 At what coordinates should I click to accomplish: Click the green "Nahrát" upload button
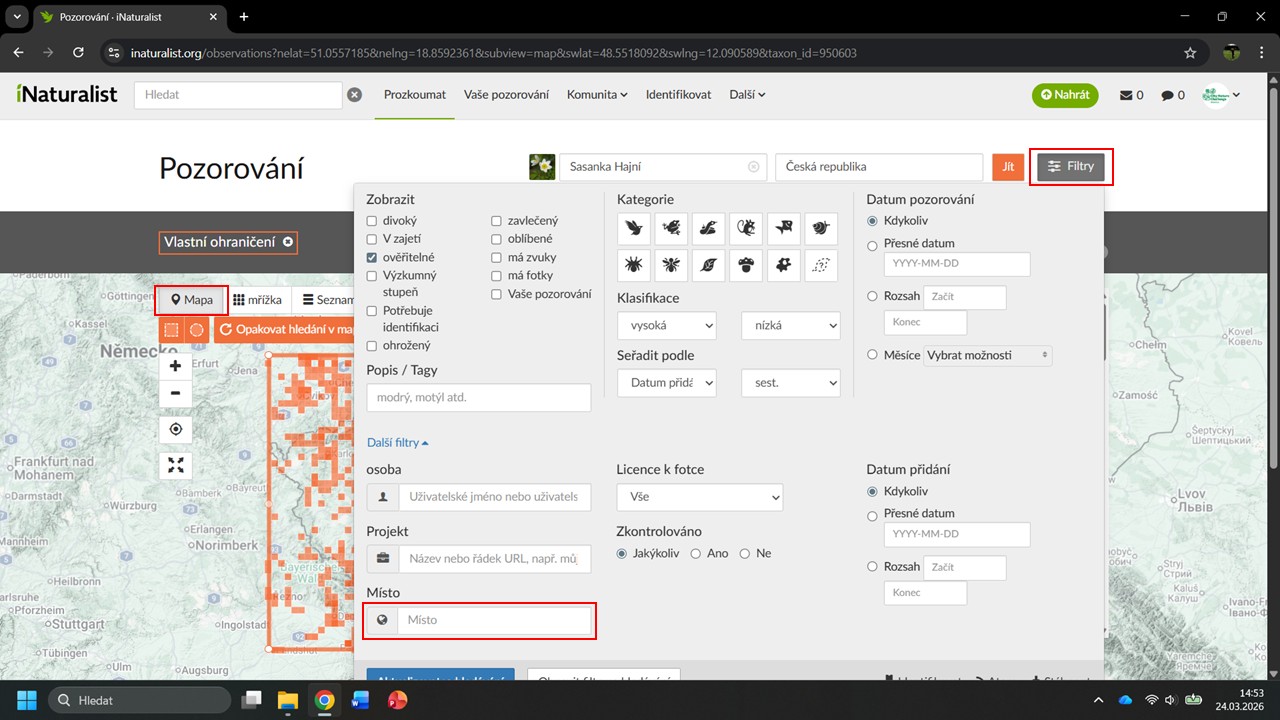point(1065,95)
